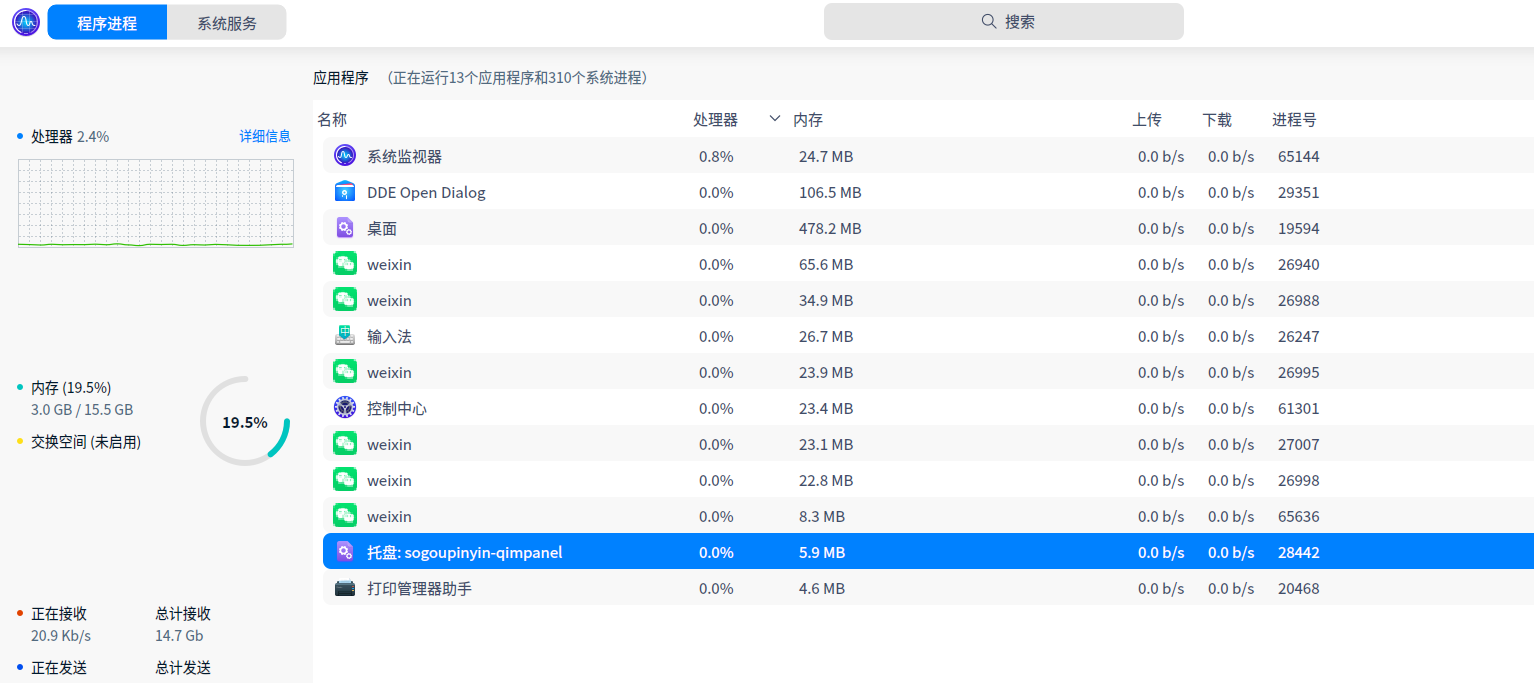Viewport: 1534px width, 683px height.
Task: Sort by the 名称 column header
Action: (332, 120)
